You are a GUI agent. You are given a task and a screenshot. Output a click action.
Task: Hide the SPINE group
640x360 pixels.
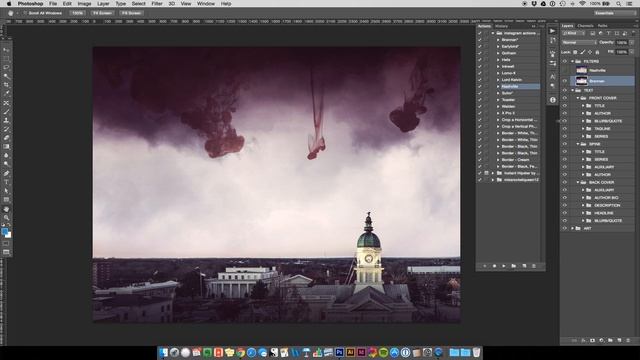pos(564,144)
